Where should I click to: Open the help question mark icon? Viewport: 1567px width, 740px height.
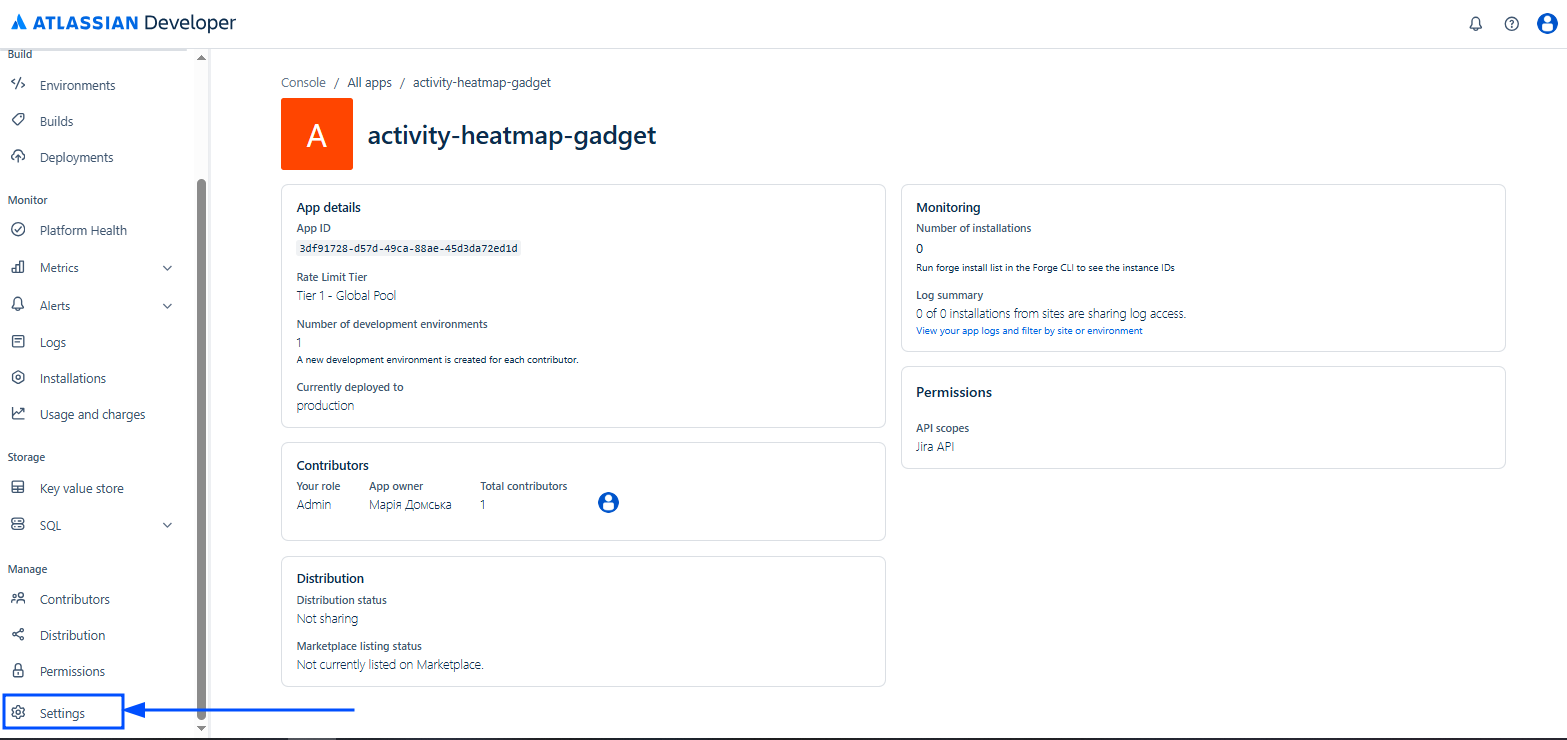tap(1511, 24)
